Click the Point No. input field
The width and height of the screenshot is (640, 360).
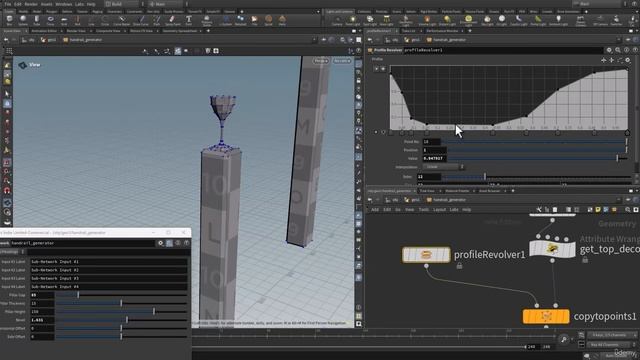pos(431,142)
